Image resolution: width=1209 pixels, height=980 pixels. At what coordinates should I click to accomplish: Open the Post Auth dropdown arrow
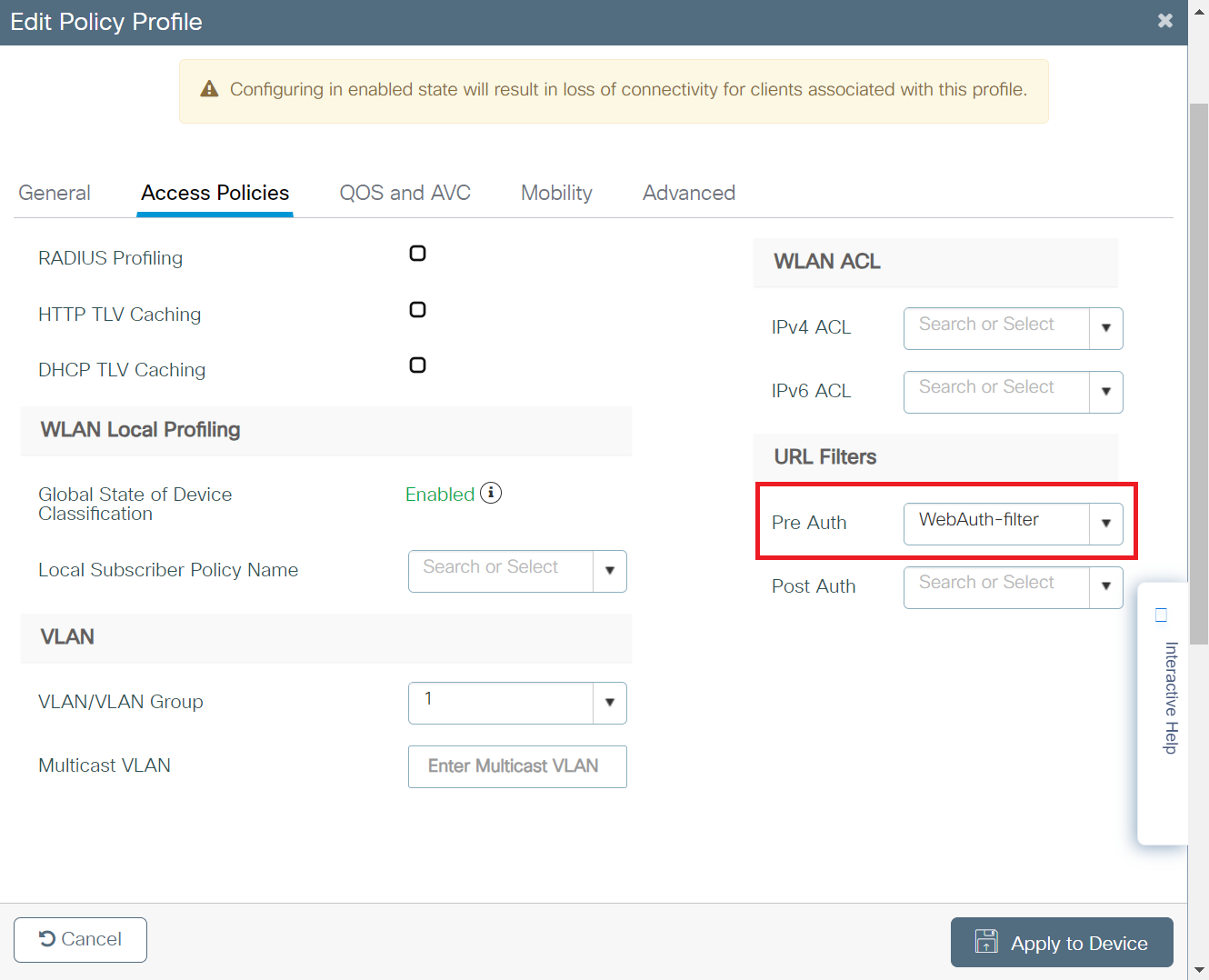pyautogui.click(x=1105, y=587)
